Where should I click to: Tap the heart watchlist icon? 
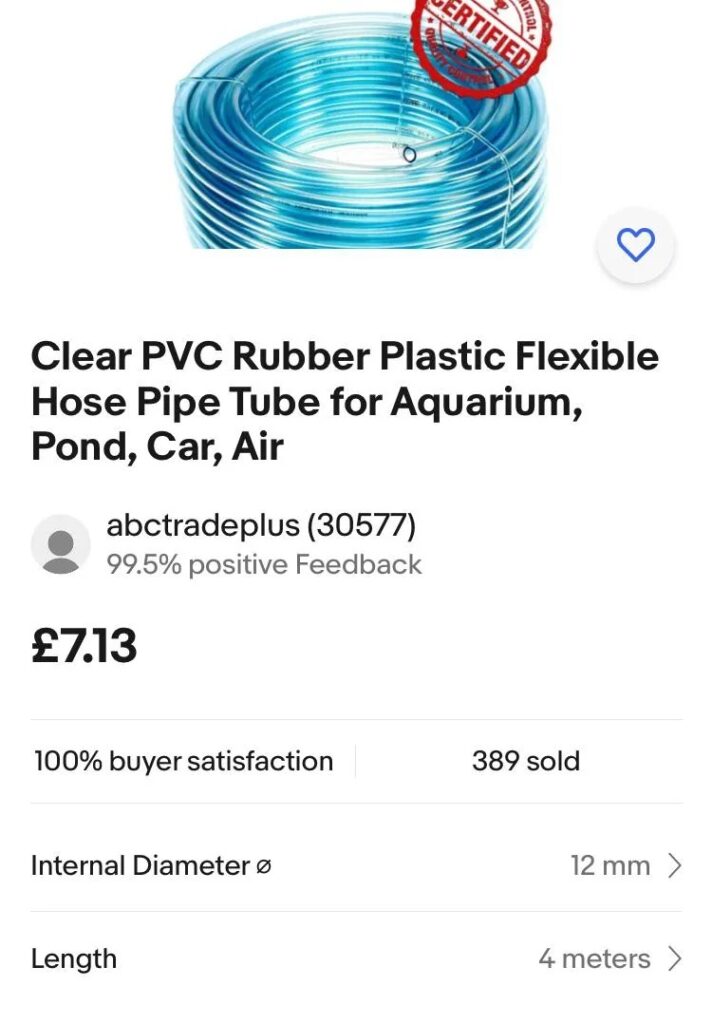pyautogui.click(x=635, y=245)
